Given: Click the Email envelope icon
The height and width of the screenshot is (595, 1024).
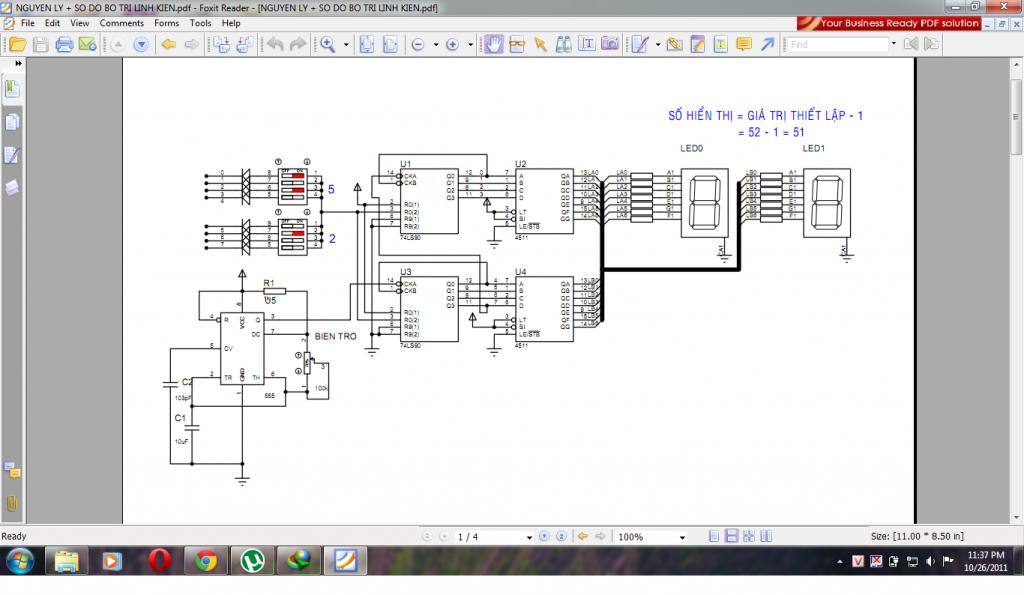Looking at the screenshot, I should pyautogui.click(x=87, y=44).
